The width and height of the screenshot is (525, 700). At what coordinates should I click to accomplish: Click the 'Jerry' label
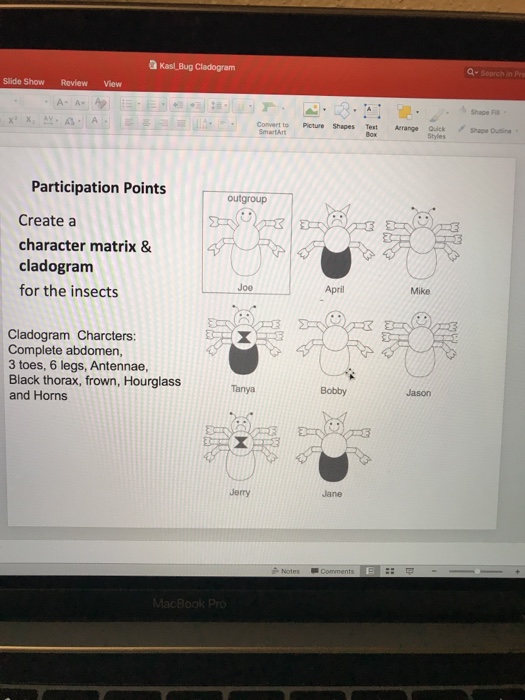[240, 492]
